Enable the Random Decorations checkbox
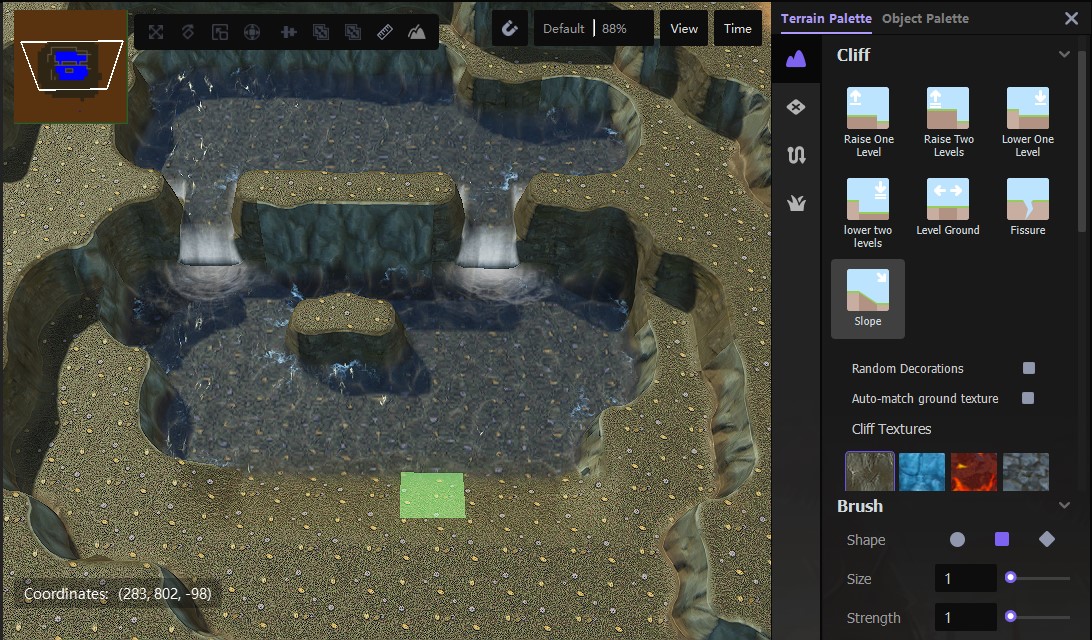 pyautogui.click(x=1029, y=368)
